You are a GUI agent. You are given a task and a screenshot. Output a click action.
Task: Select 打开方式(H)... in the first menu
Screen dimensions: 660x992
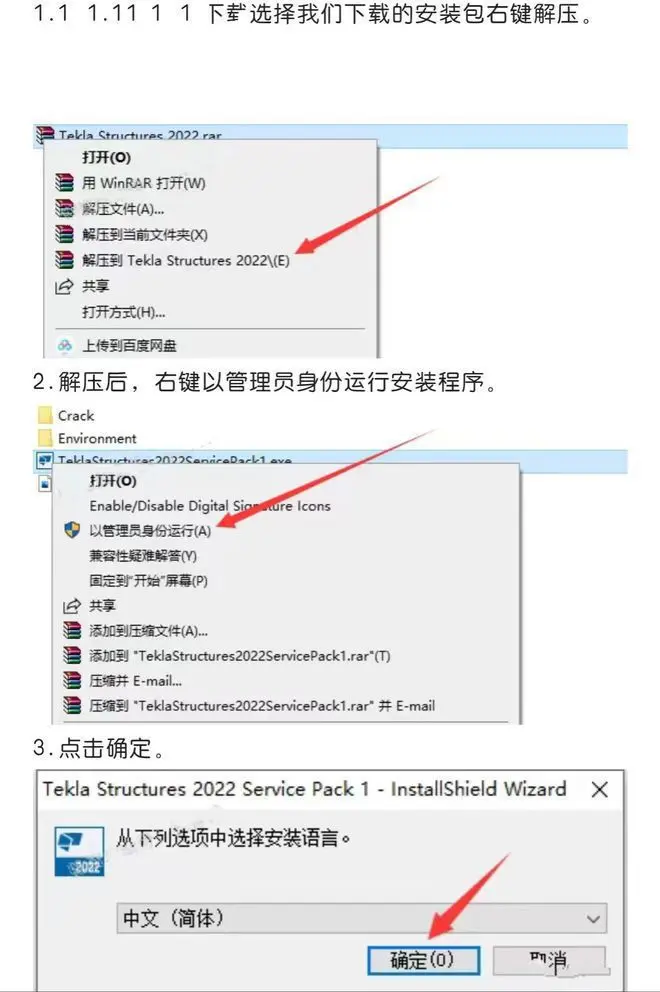pos(123,313)
